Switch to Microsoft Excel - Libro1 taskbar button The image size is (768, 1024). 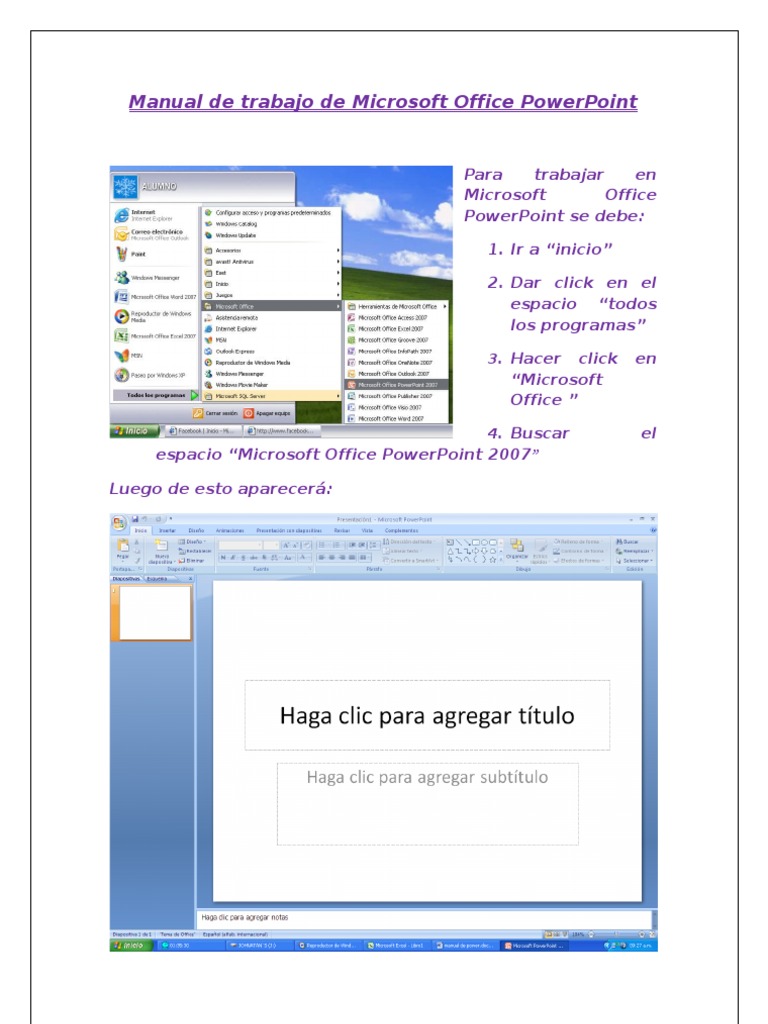tap(396, 945)
